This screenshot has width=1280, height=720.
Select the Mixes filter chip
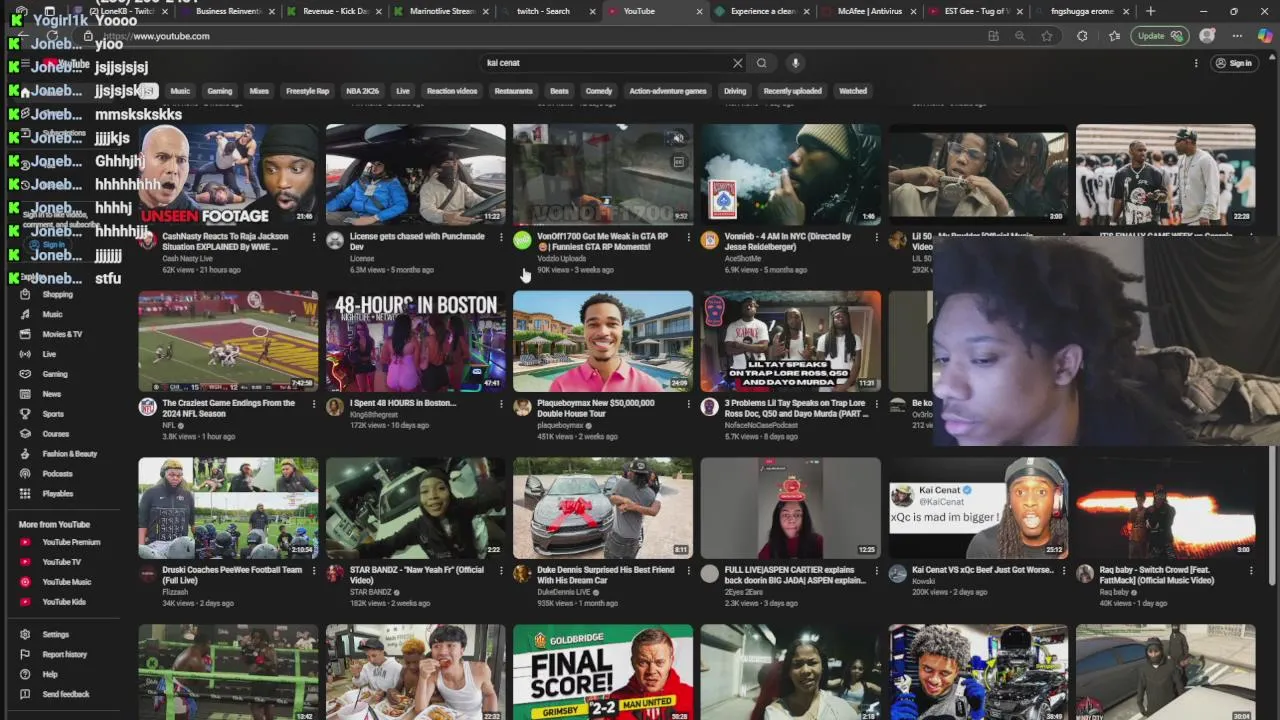click(x=259, y=91)
